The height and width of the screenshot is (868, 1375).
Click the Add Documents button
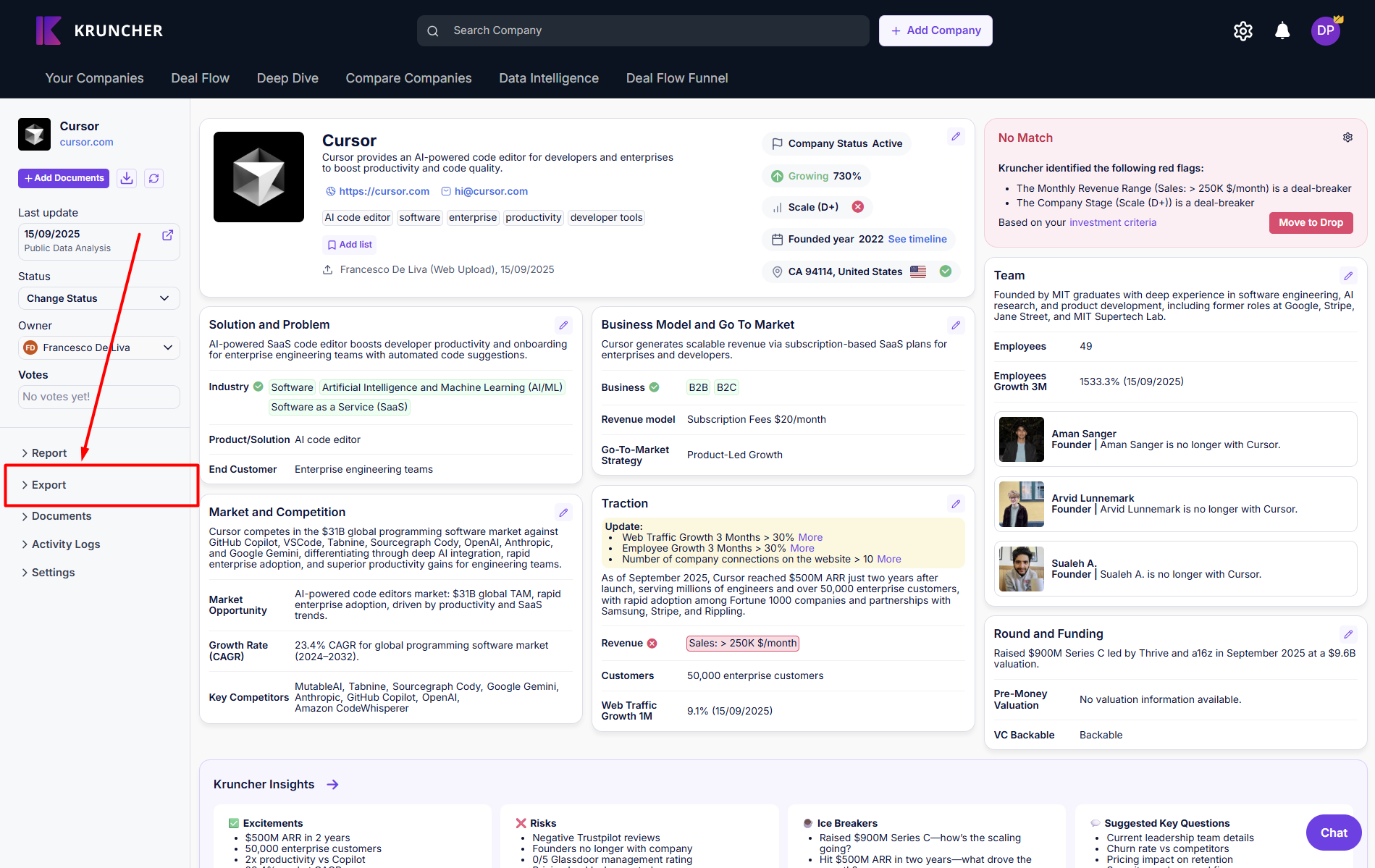64,178
